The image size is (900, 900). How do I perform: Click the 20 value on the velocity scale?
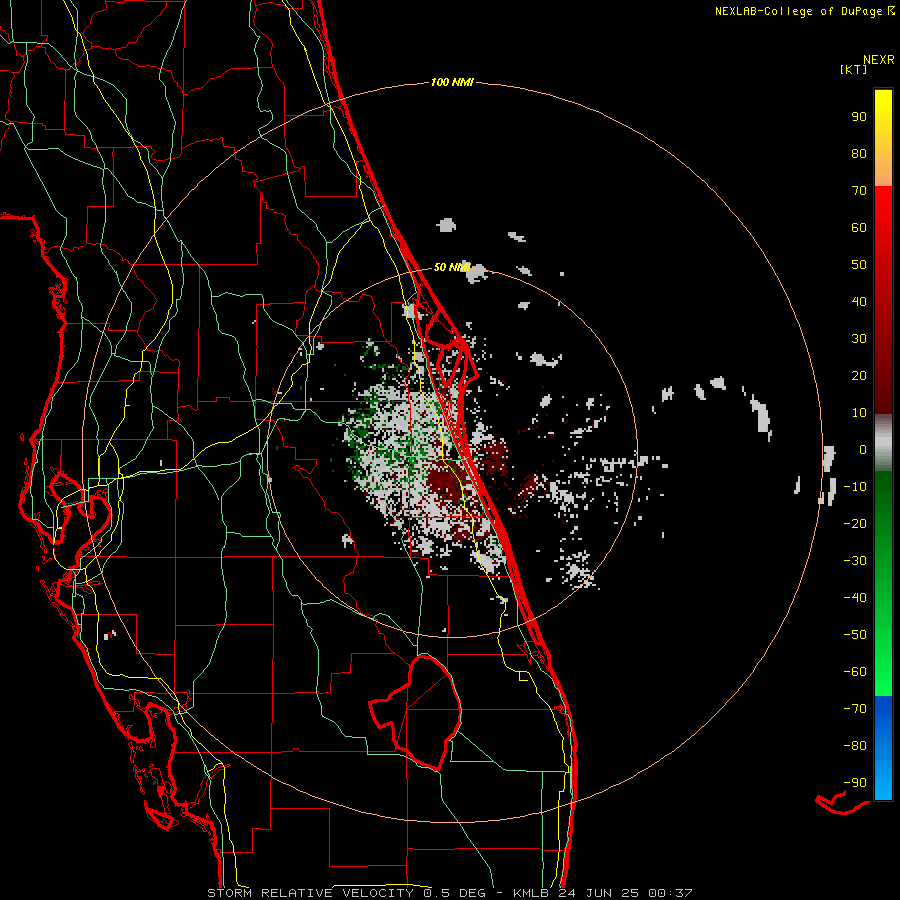[859, 375]
